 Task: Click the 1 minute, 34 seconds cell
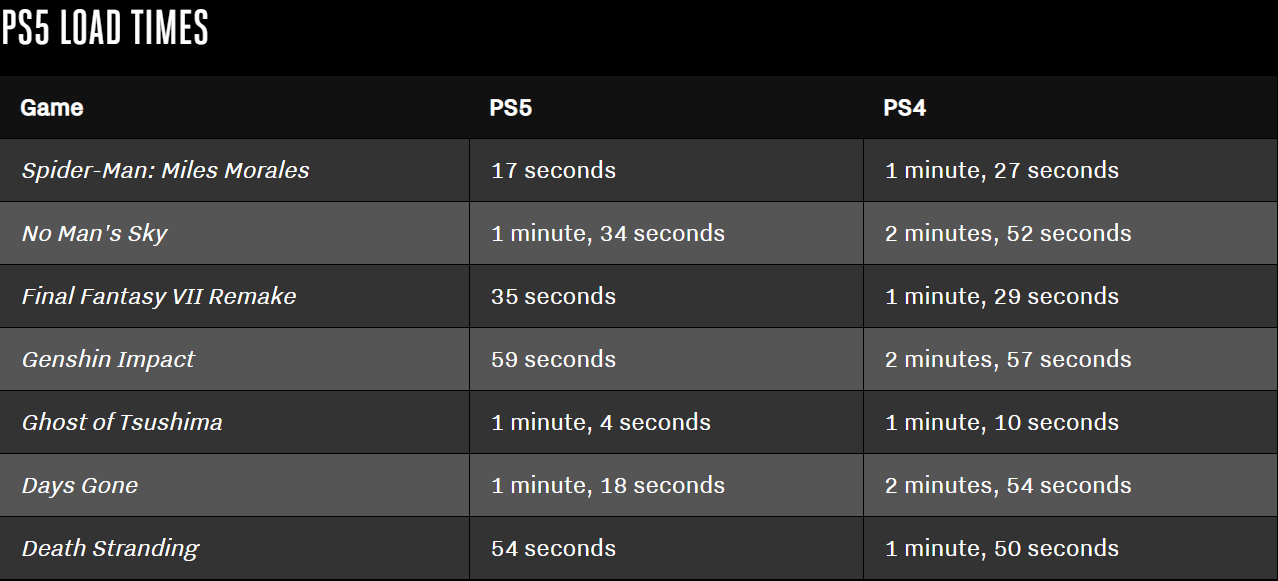coord(607,233)
